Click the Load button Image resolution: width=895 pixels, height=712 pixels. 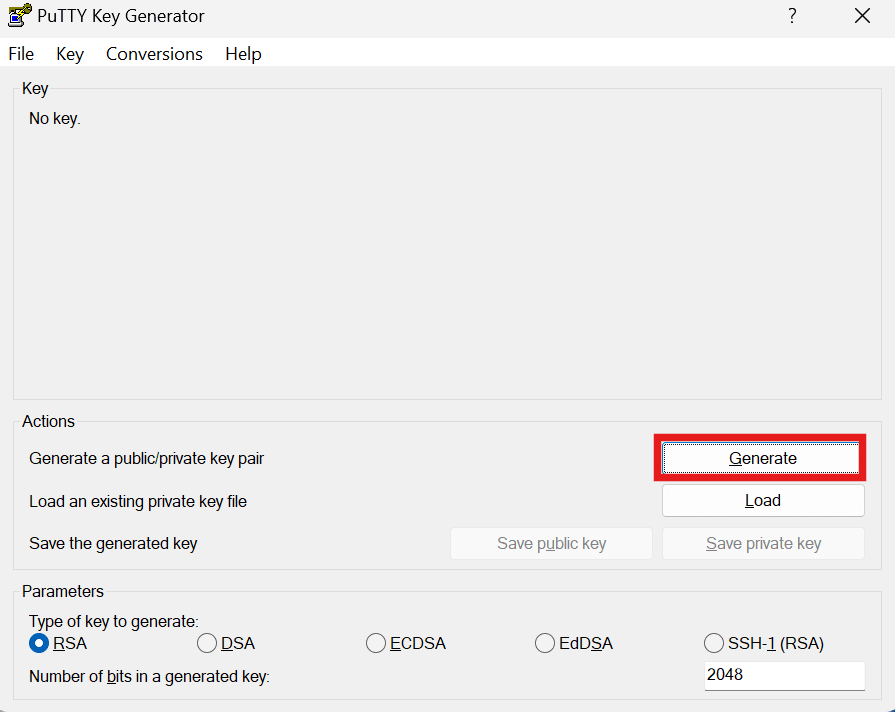[763, 501]
